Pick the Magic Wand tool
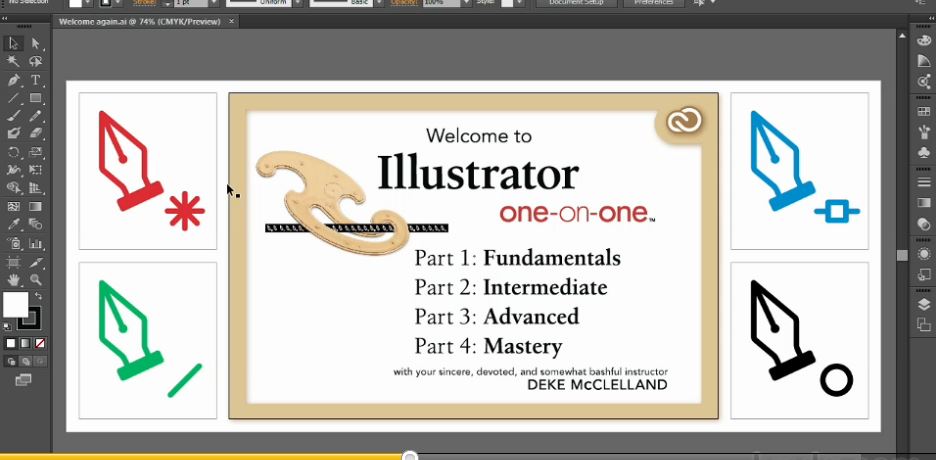 (x=13, y=61)
